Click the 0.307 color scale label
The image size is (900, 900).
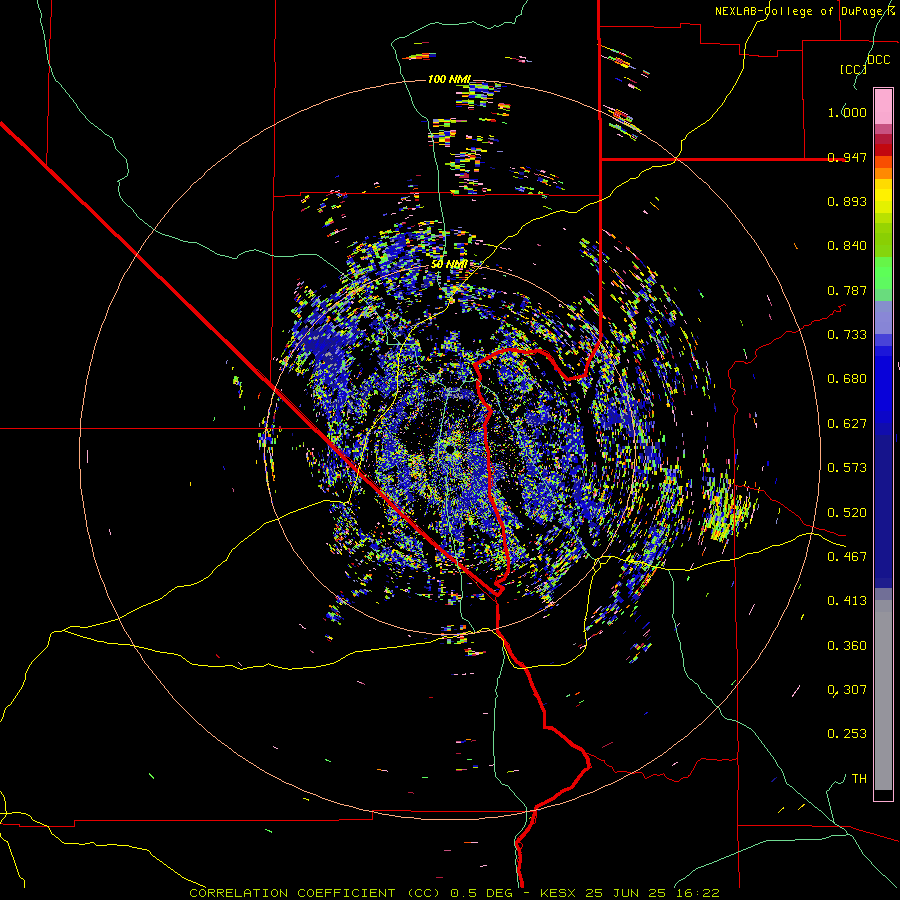(x=847, y=690)
